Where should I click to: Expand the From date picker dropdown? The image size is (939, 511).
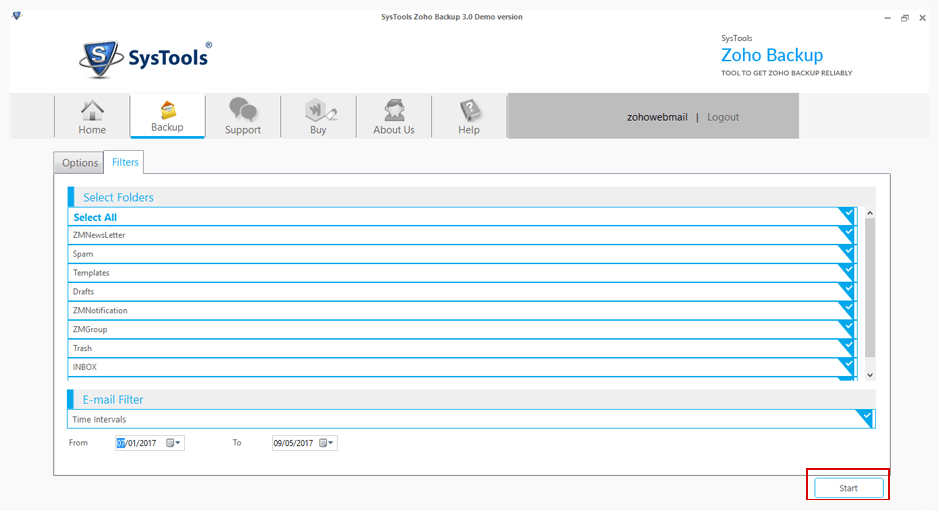point(178,443)
